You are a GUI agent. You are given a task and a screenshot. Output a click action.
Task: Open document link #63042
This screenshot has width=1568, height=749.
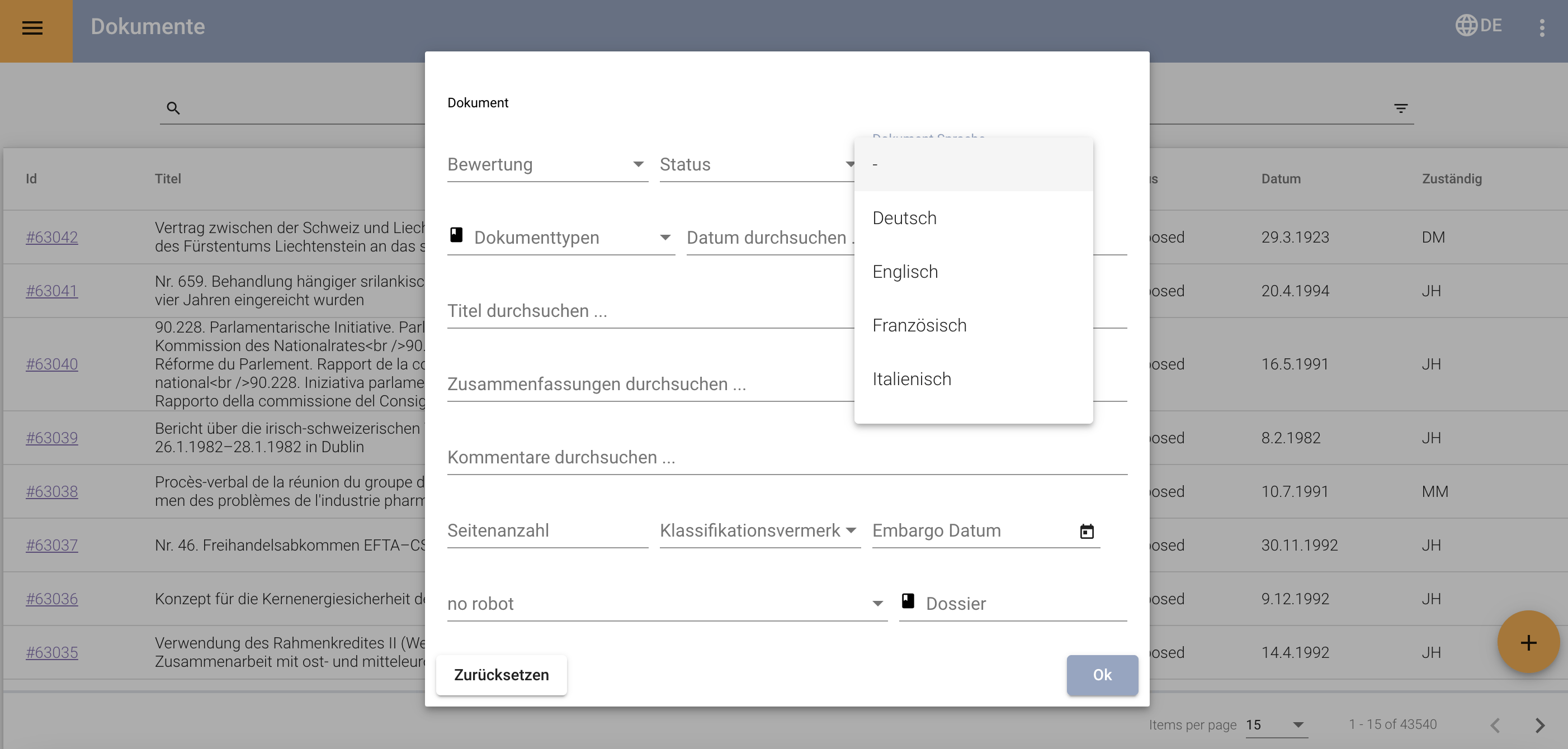tap(52, 238)
